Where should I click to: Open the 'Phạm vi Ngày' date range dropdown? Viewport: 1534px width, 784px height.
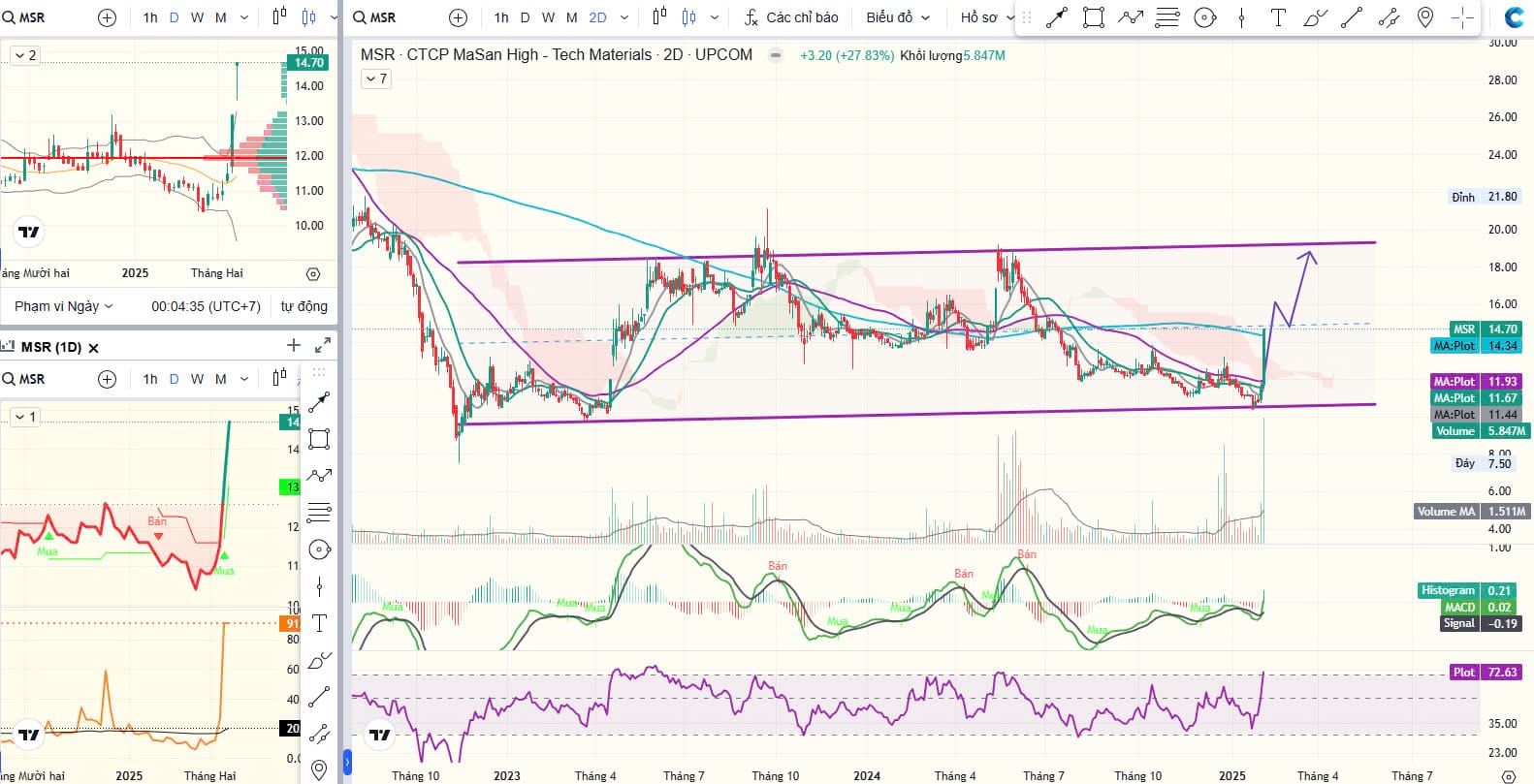64,306
